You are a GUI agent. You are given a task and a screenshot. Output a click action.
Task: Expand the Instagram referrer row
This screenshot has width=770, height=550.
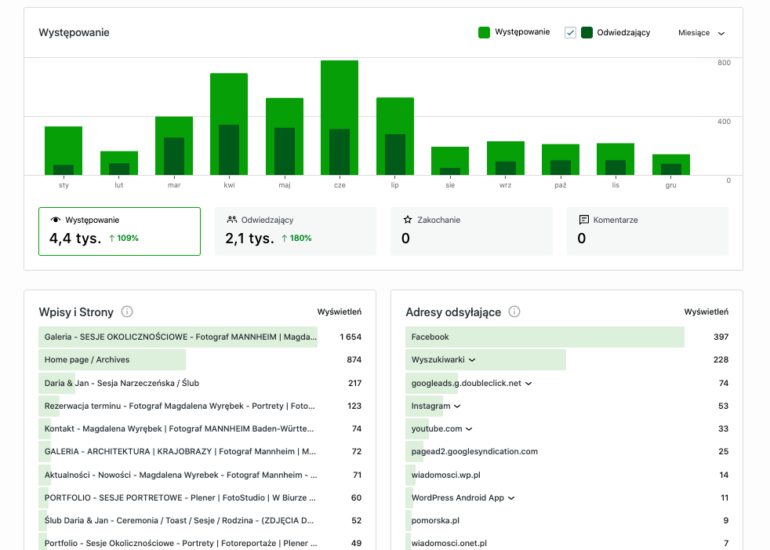click(457, 406)
